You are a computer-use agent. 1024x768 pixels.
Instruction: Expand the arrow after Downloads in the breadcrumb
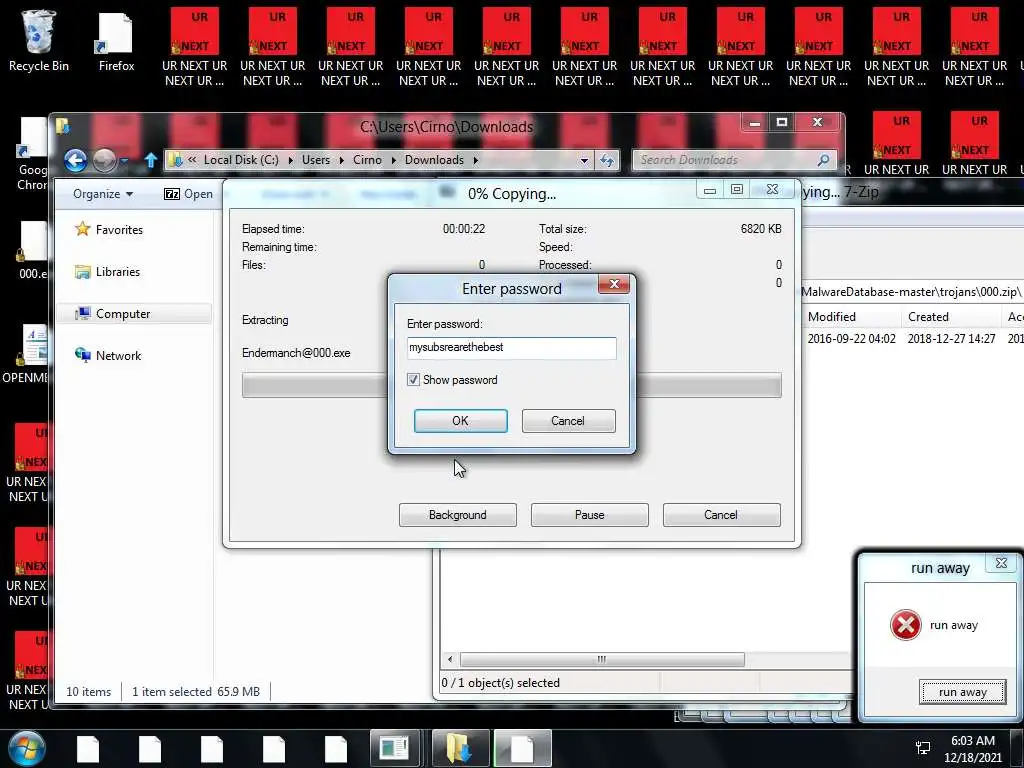[475, 160]
